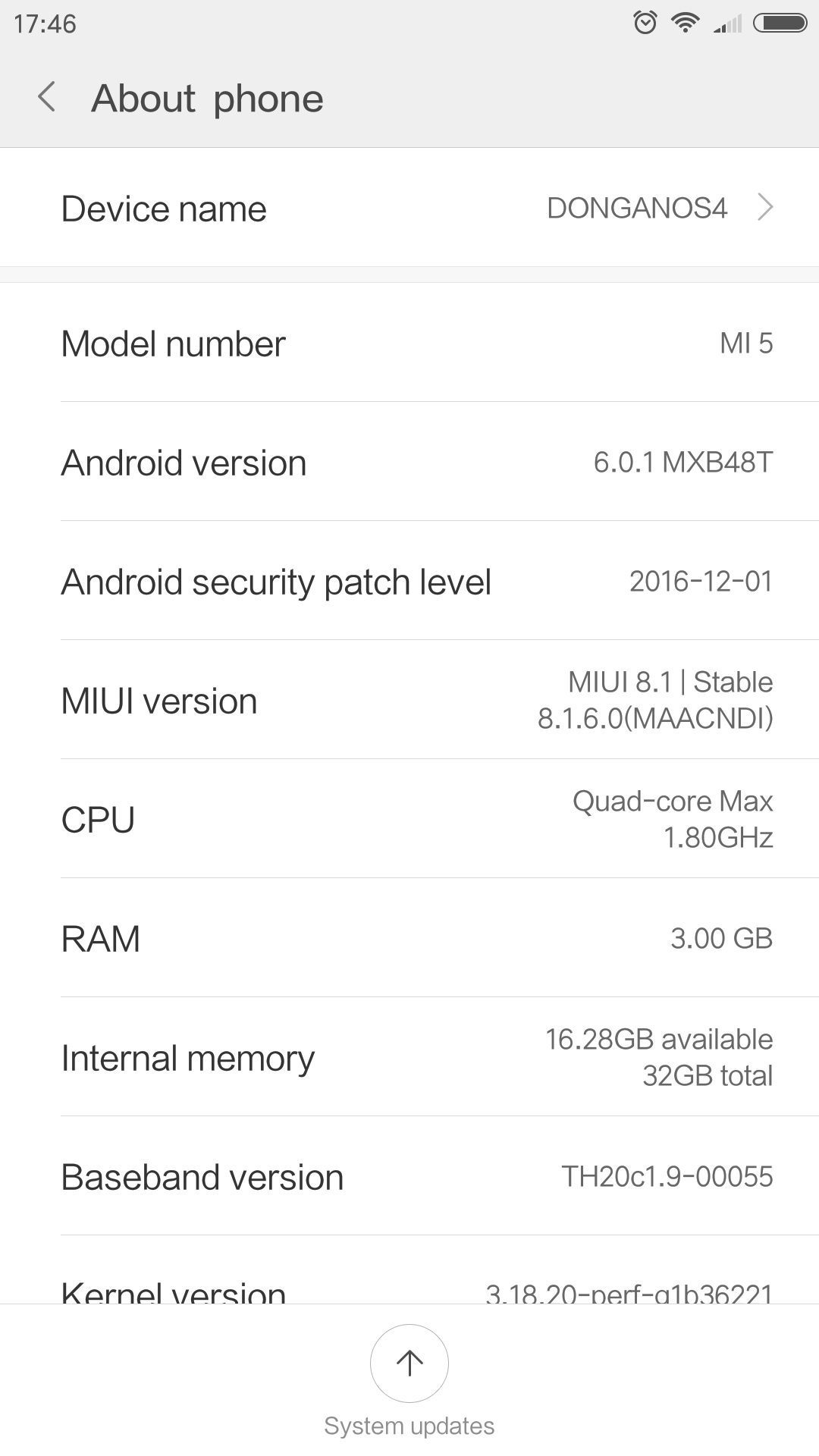Viewport: 819px width, 1456px height.
Task: Tap the back arrow icon
Action: coord(47,98)
